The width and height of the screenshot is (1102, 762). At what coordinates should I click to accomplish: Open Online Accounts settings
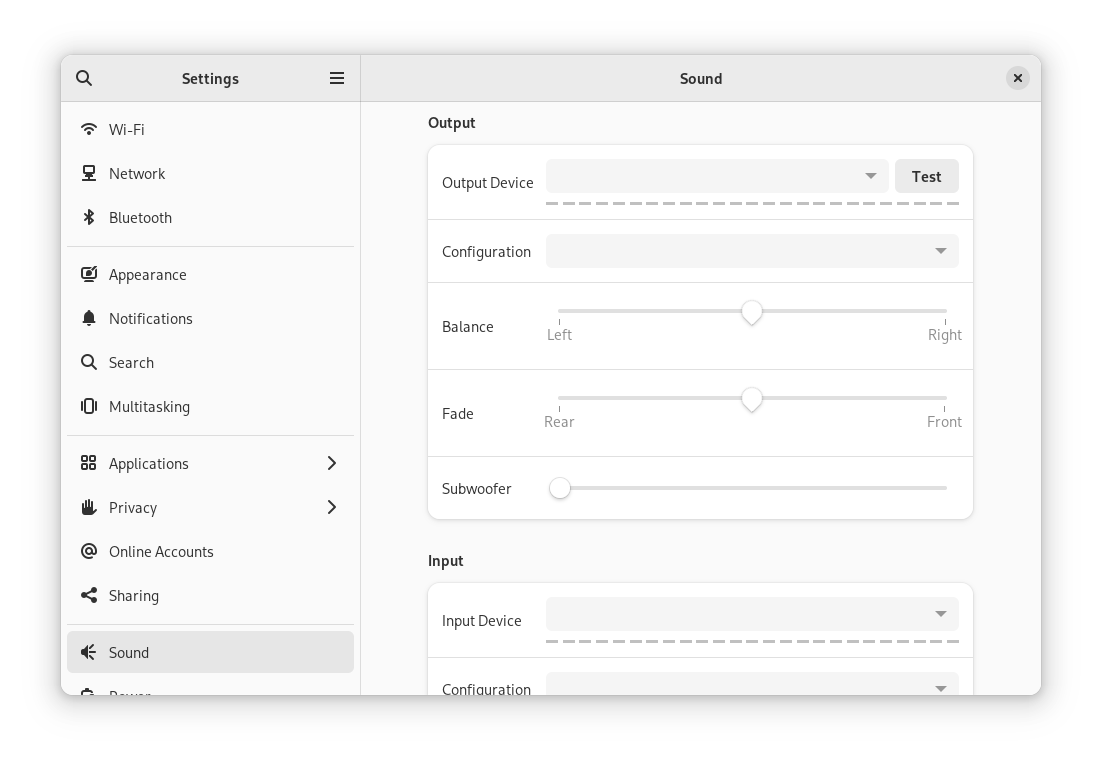click(x=210, y=551)
